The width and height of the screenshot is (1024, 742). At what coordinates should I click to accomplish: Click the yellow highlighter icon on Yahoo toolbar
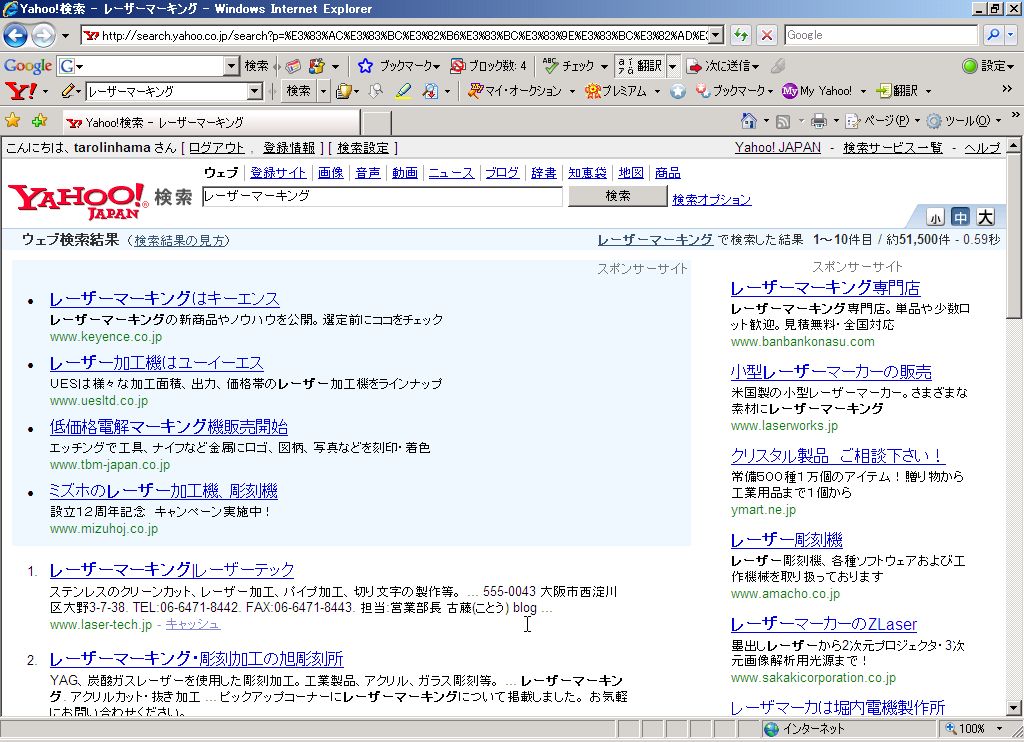coord(404,91)
